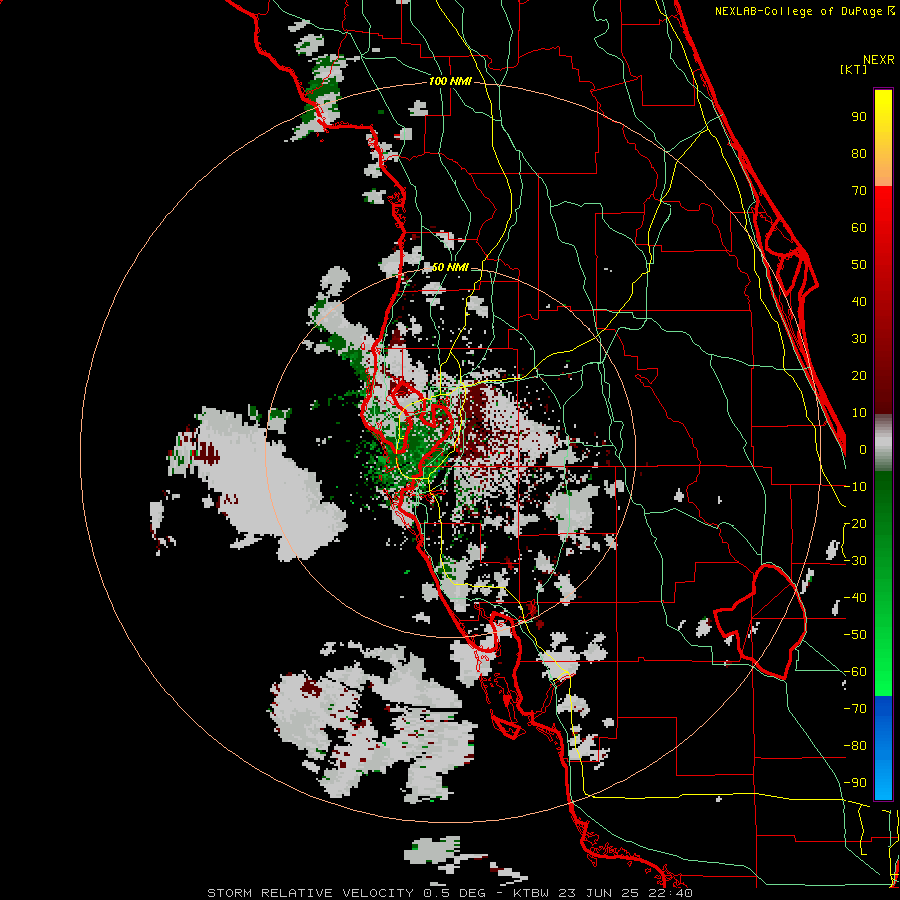Screen dimensions: 900x900
Task: Click the positive 90 knots scale label
Action: [x=859, y=117]
